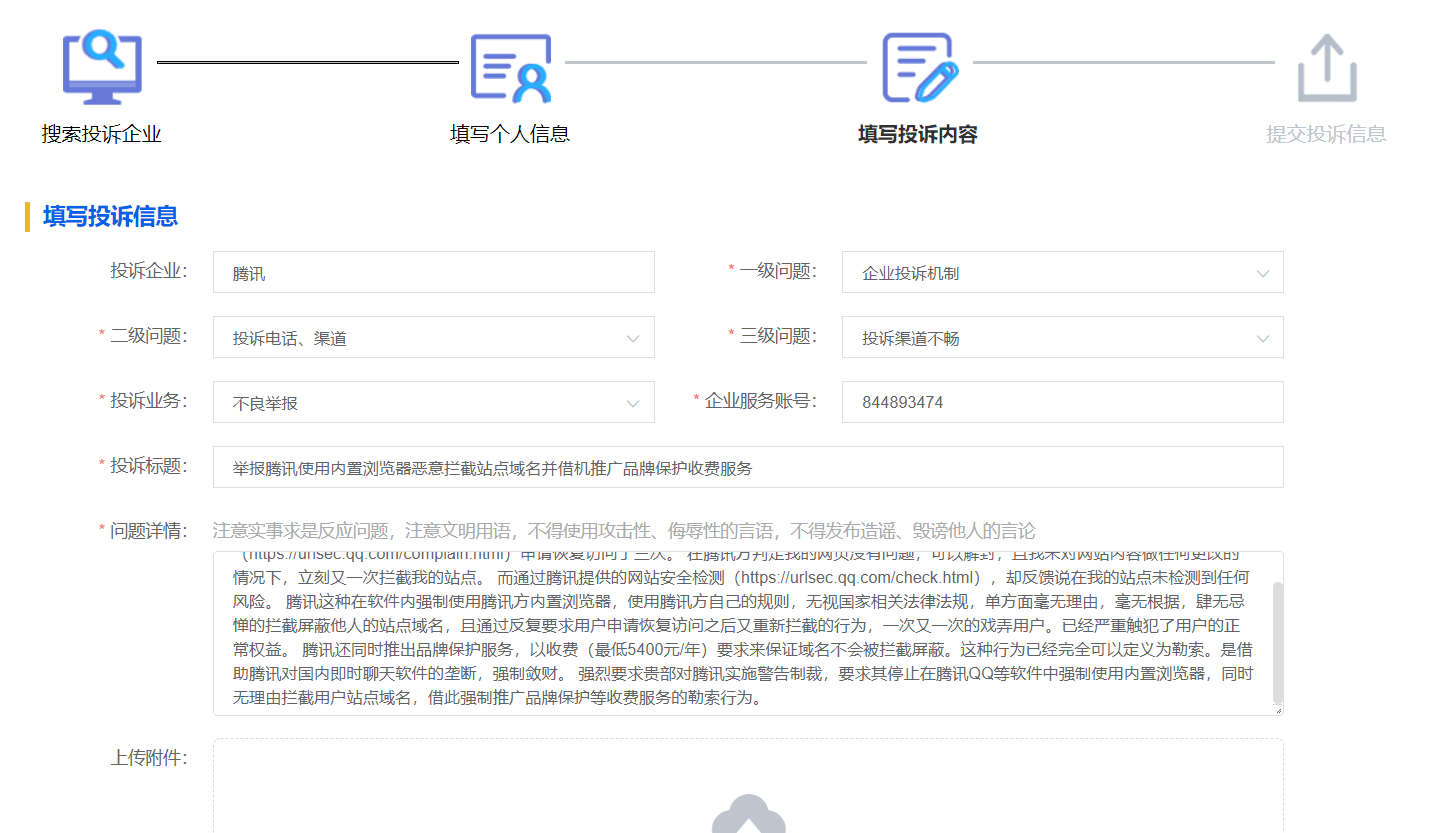Click the search complaint company monitor icon
The width and height of the screenshot is (1440, 833).
coord(102,67)
